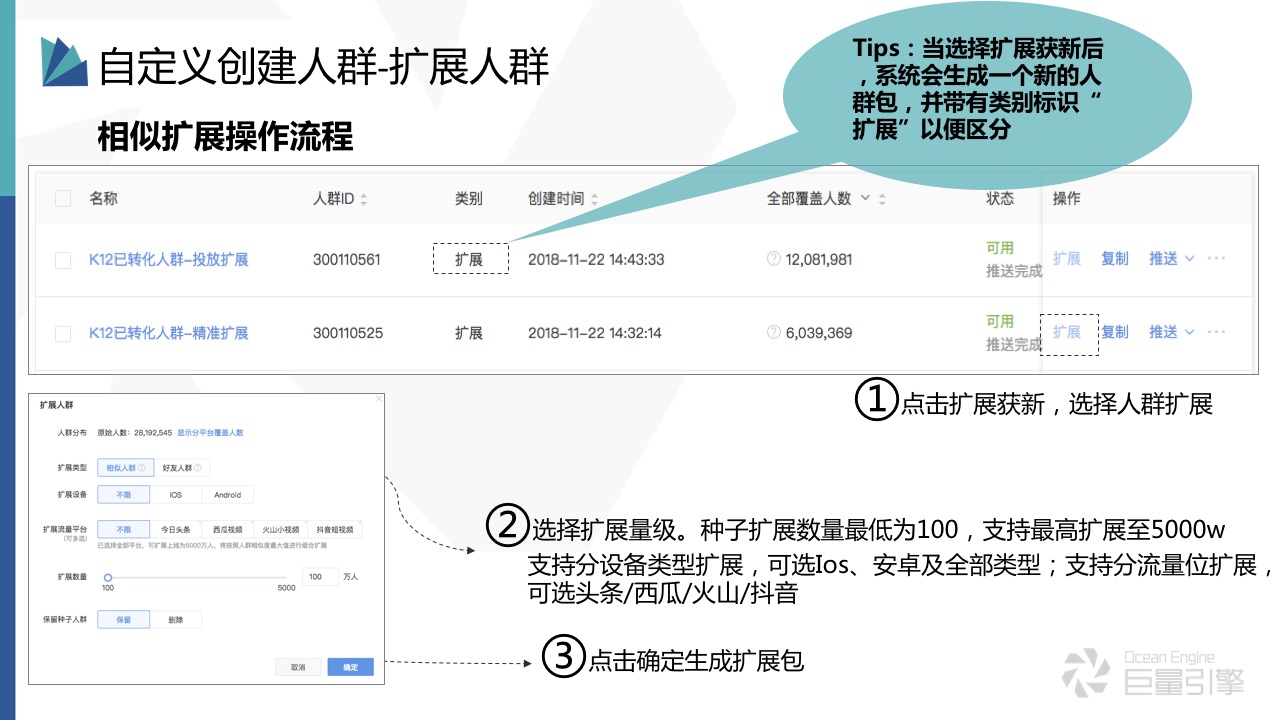Screen dimensions: 1280x720
Task: Toggle the 西瓜视频 traffic platform
Action: coord(227,529)
